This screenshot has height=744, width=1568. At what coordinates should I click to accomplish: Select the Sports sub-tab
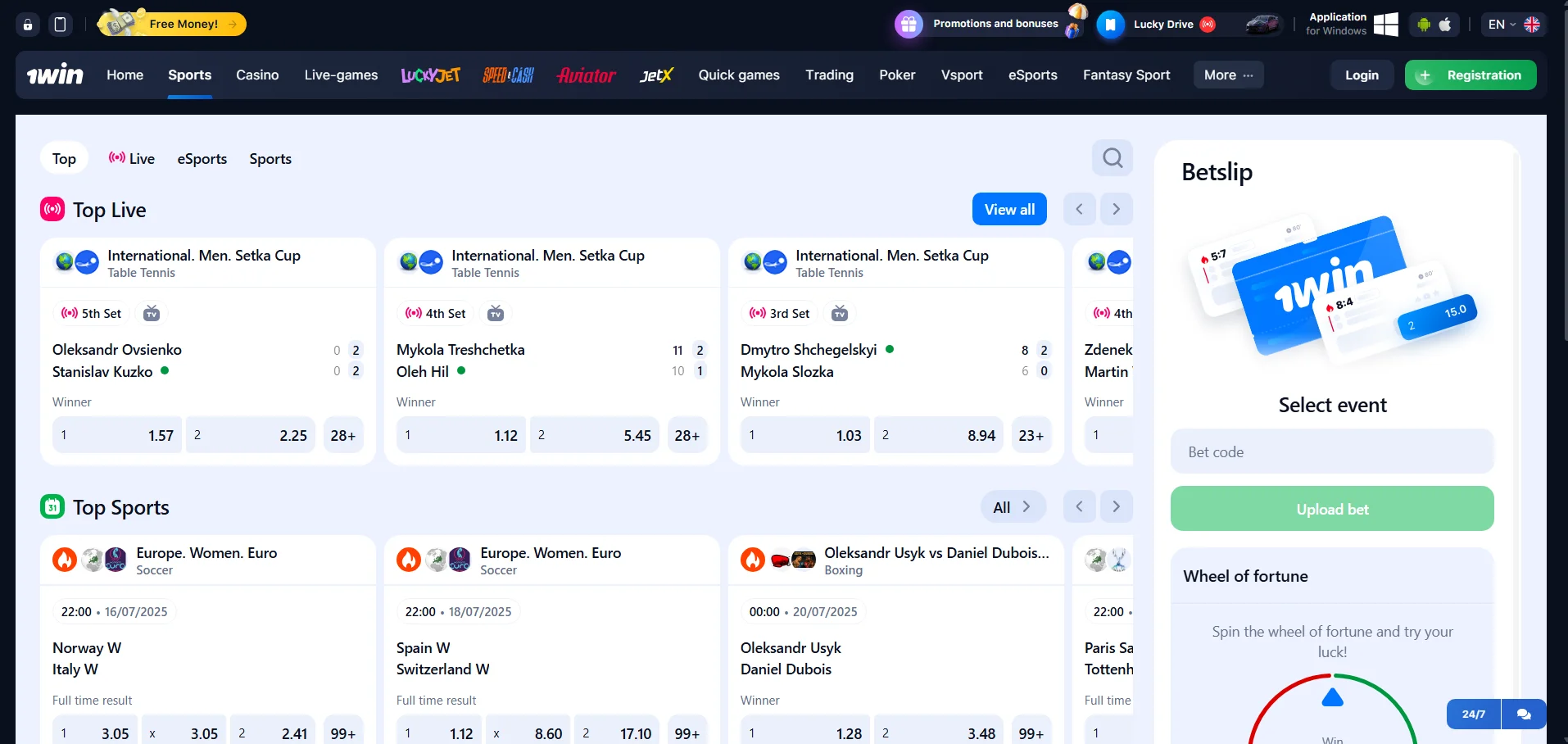pyautogui.click(x=270, y=158)
